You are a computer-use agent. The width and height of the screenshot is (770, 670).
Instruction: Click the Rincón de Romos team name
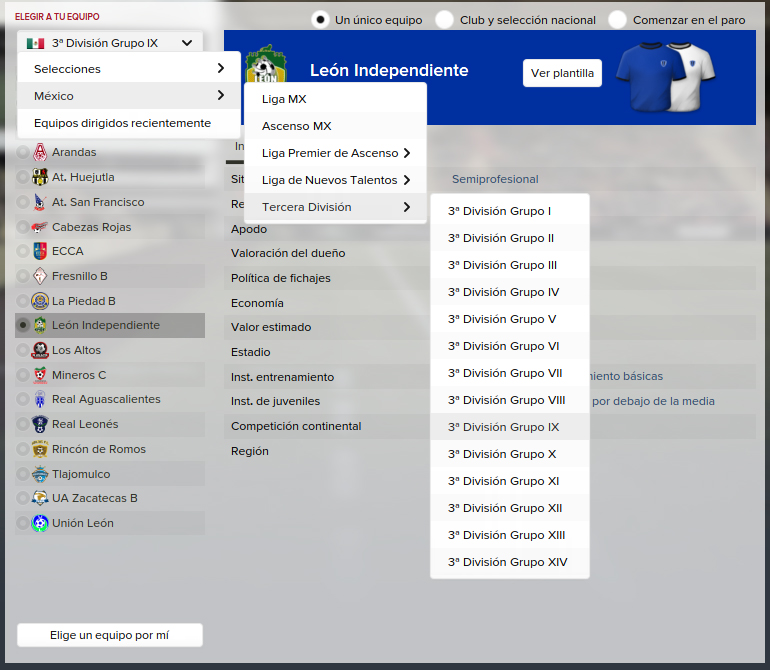tap(99, 449)
